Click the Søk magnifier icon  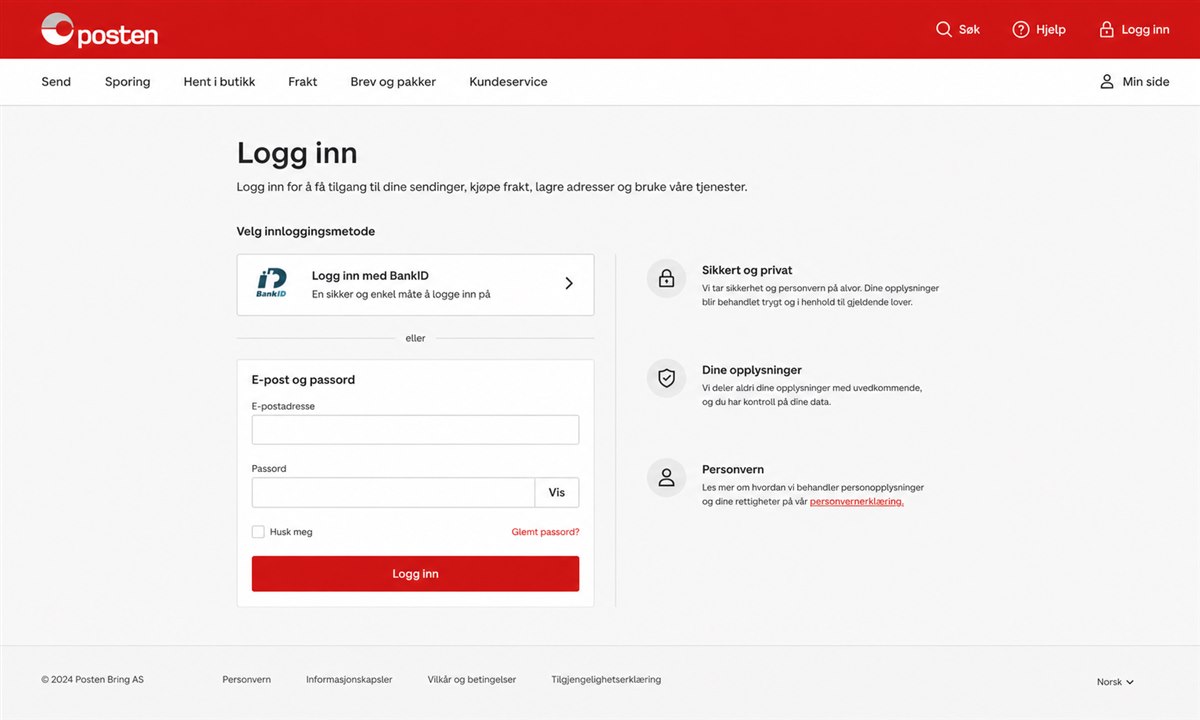tap(943, 29)
